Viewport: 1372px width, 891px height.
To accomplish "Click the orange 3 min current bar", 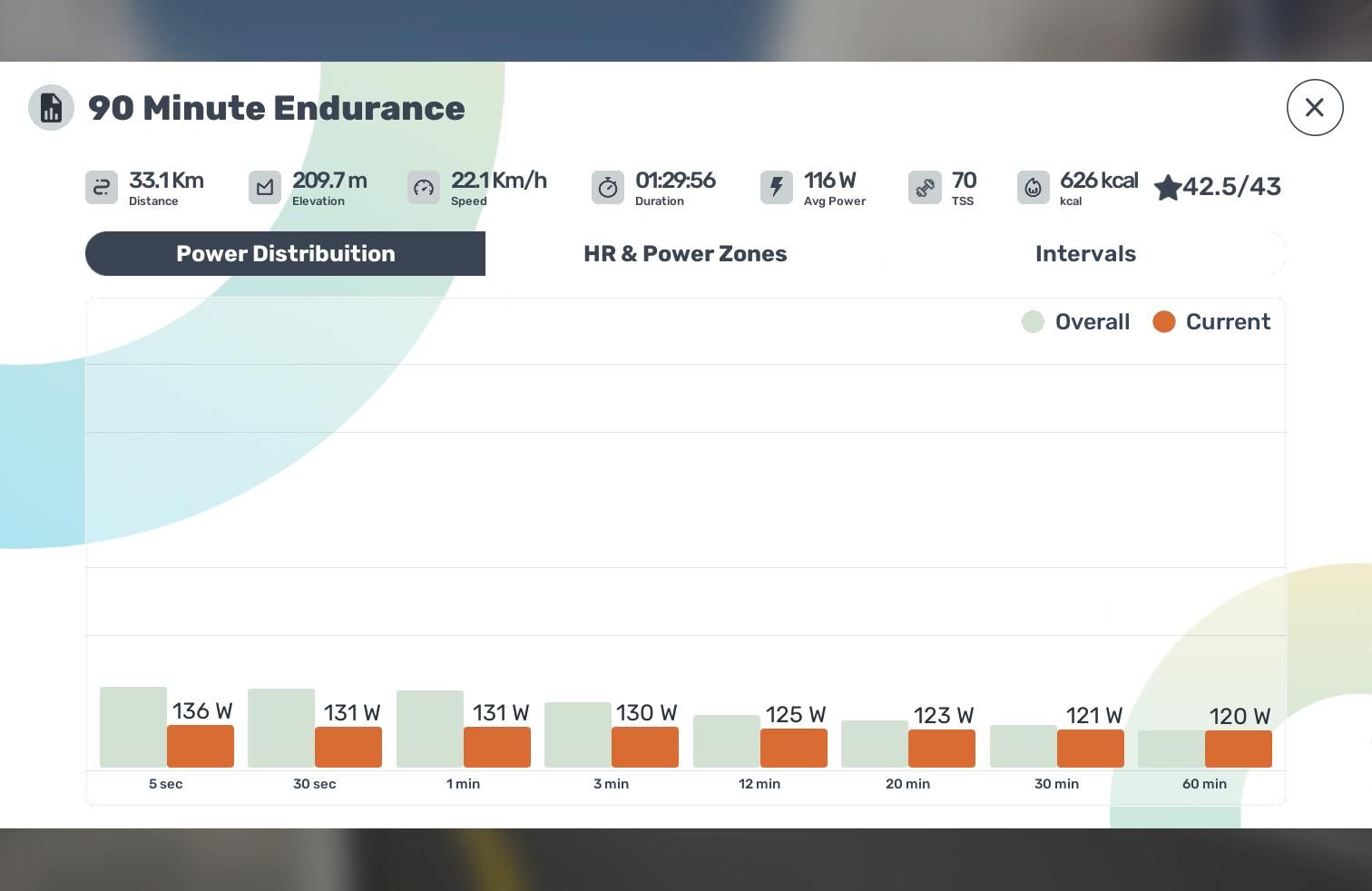I will (645, 748).
